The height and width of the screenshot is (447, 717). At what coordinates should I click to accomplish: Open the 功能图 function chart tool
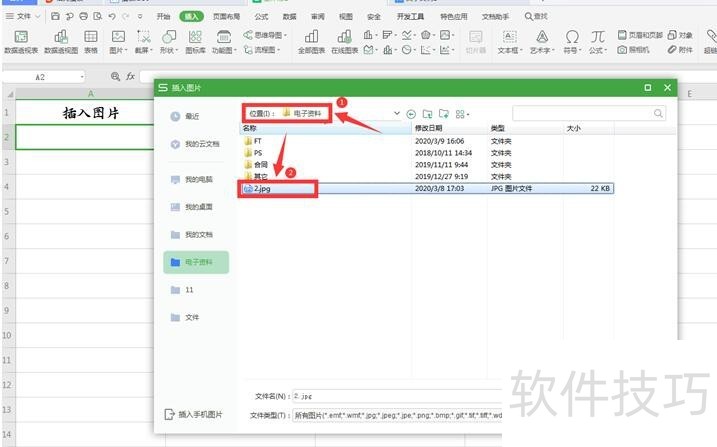[224, 42]
